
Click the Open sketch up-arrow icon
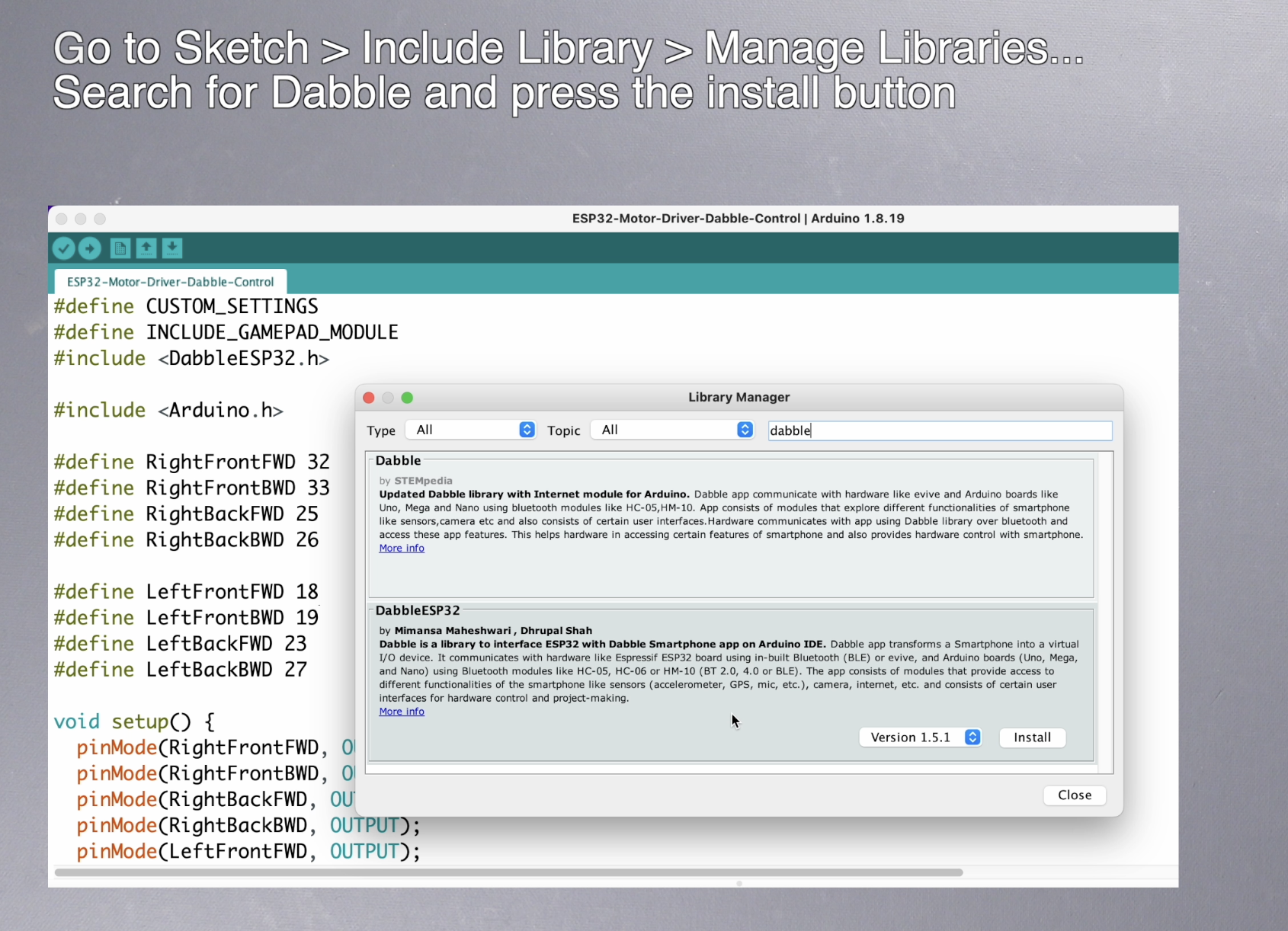coord(146,248)
